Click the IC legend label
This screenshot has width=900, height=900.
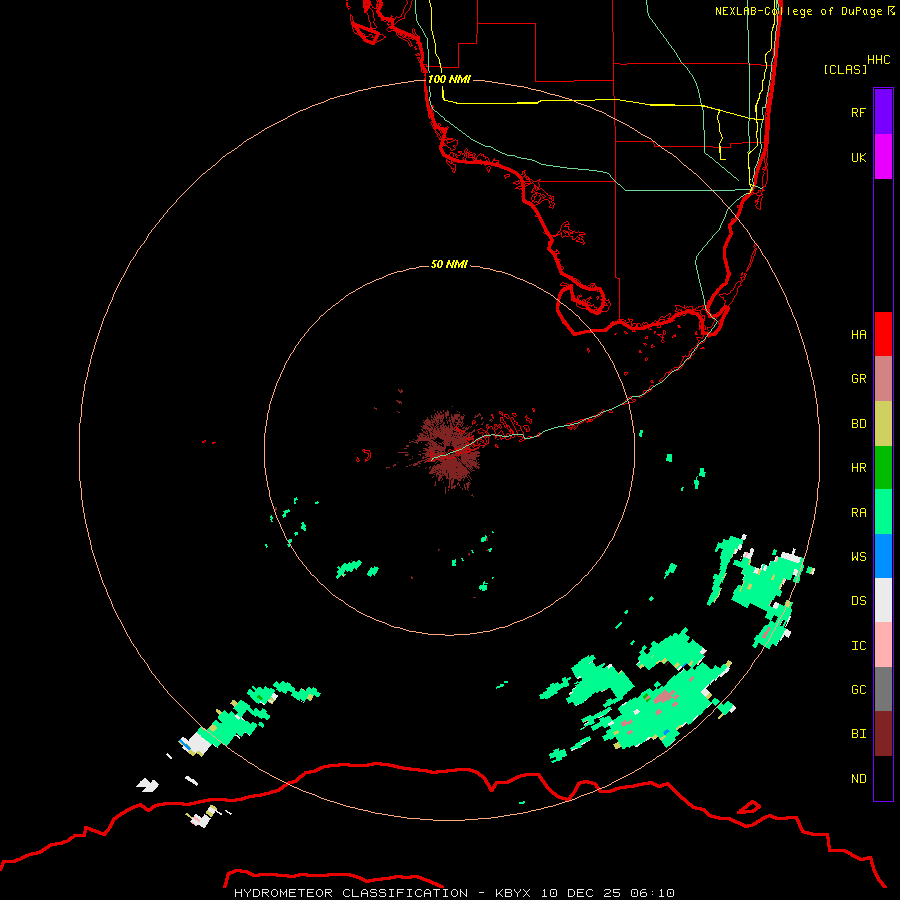pos(858,646)
